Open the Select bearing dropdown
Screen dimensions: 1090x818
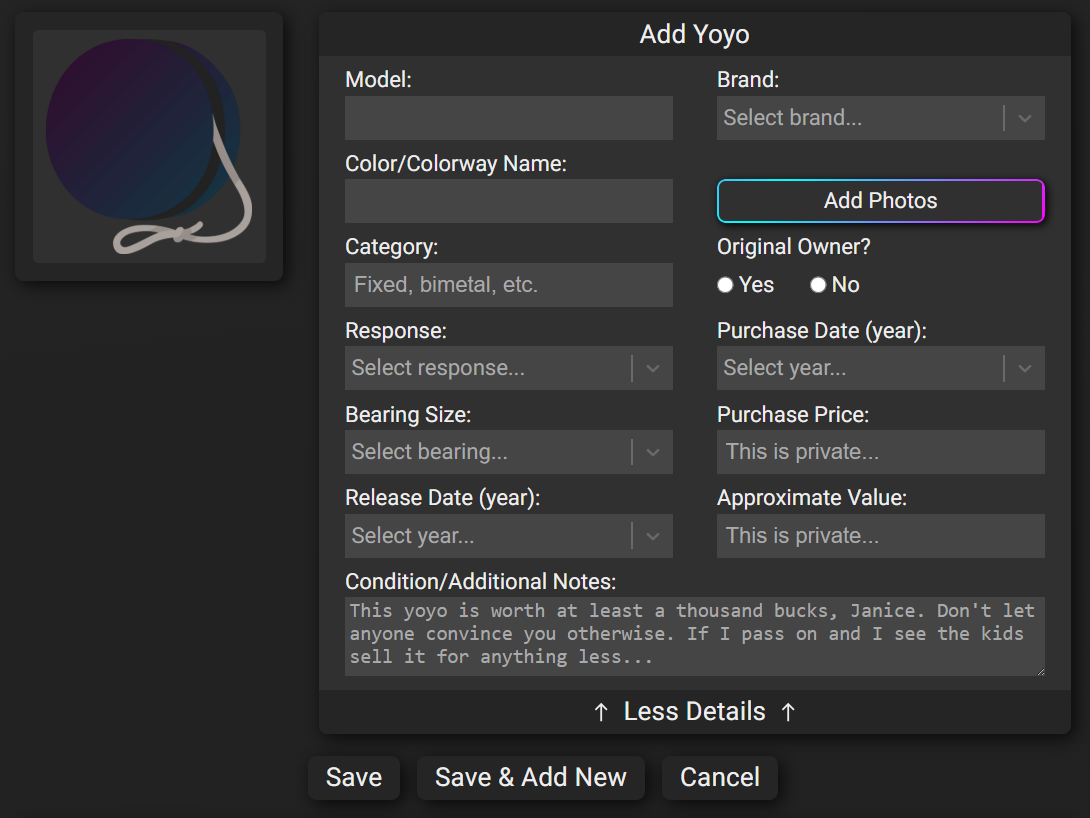point(509,452)
